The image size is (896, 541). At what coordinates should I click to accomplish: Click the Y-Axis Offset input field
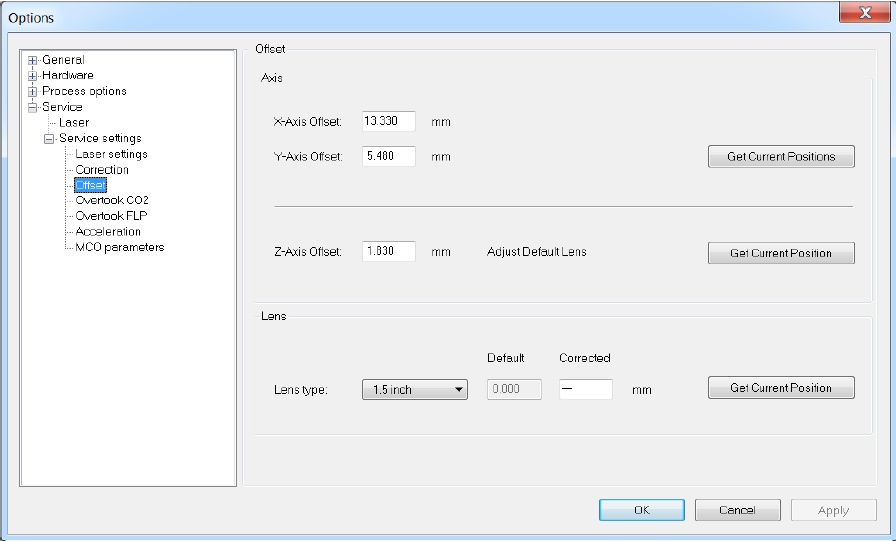click(x=389, y=157)
